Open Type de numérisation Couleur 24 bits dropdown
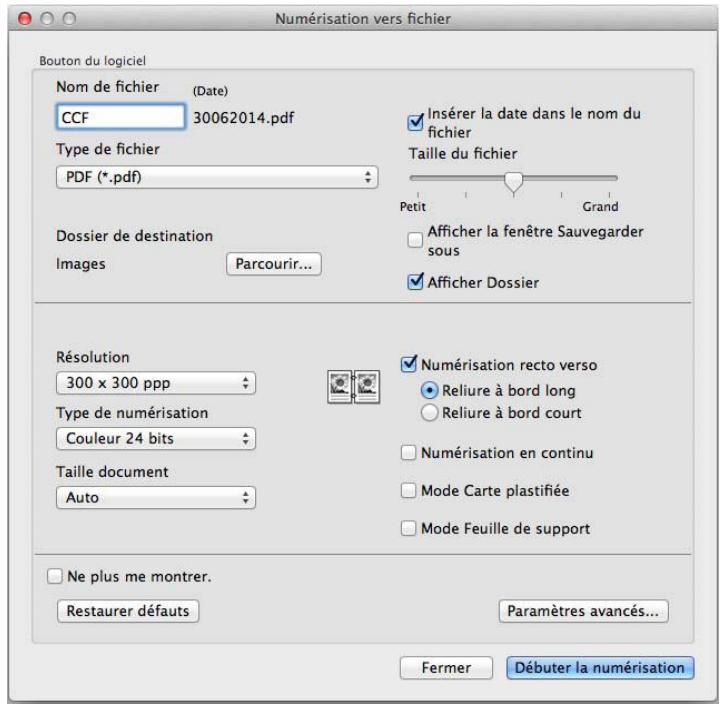 (x=156, y=438)
